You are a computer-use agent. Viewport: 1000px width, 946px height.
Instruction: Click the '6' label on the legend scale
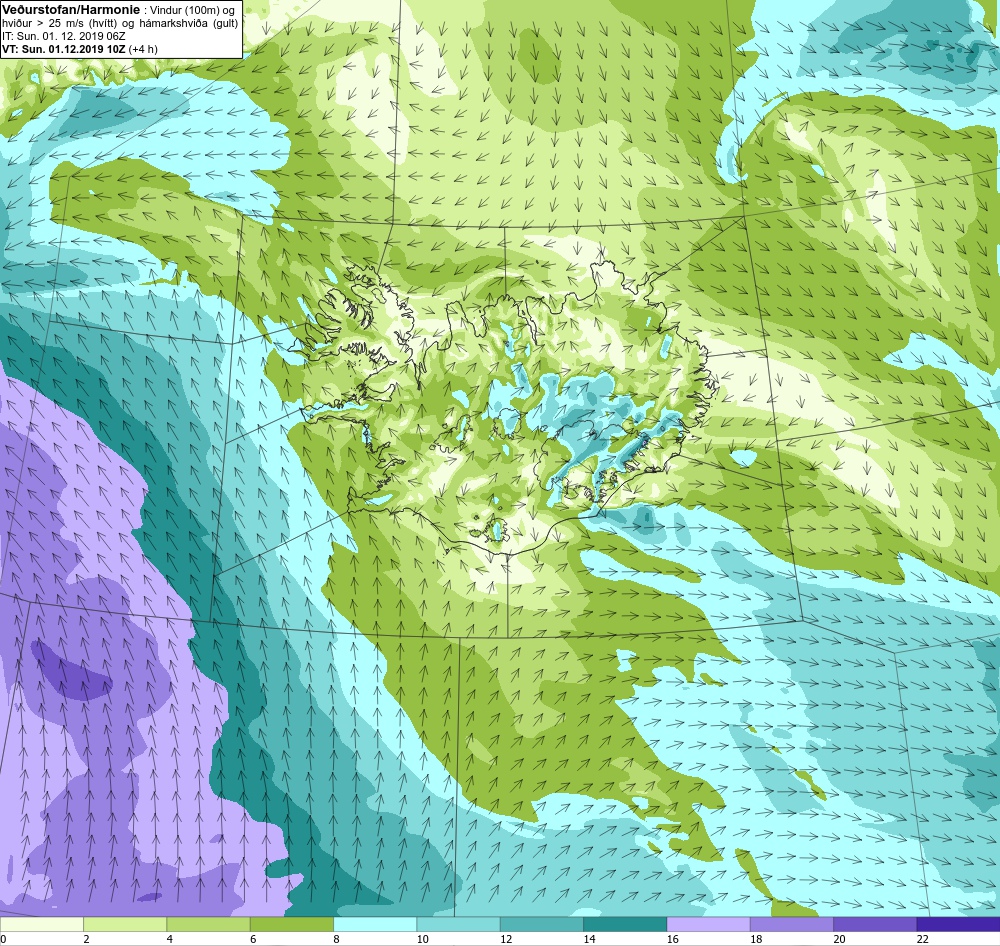click(253, 938)
